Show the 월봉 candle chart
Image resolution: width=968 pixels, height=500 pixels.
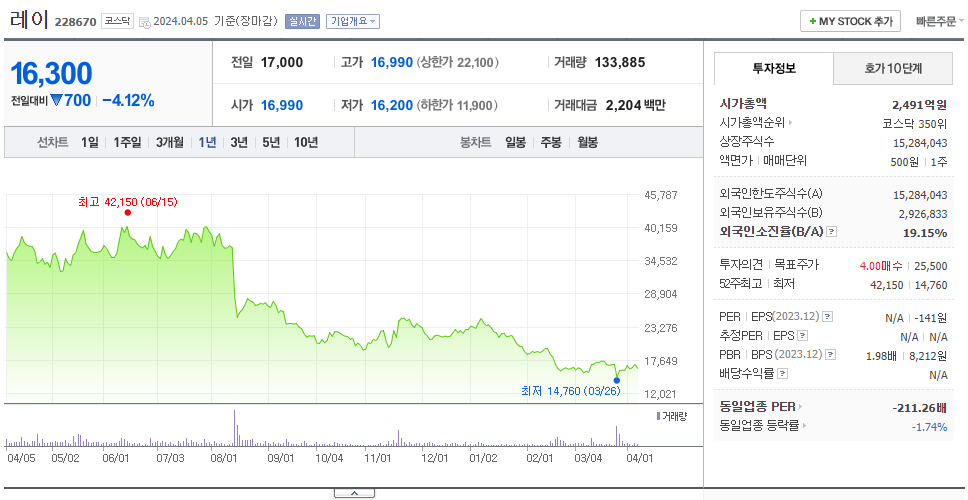click(x=588, y=143)
